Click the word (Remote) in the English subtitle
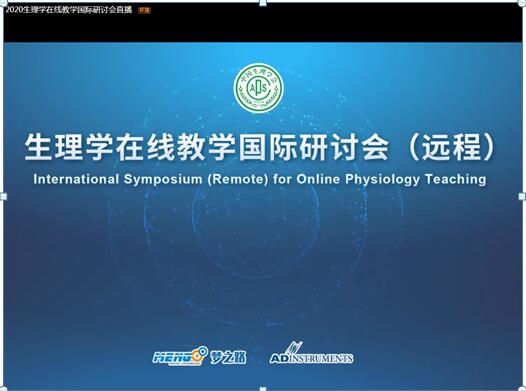The image size is (526, 391). (238, 179)
